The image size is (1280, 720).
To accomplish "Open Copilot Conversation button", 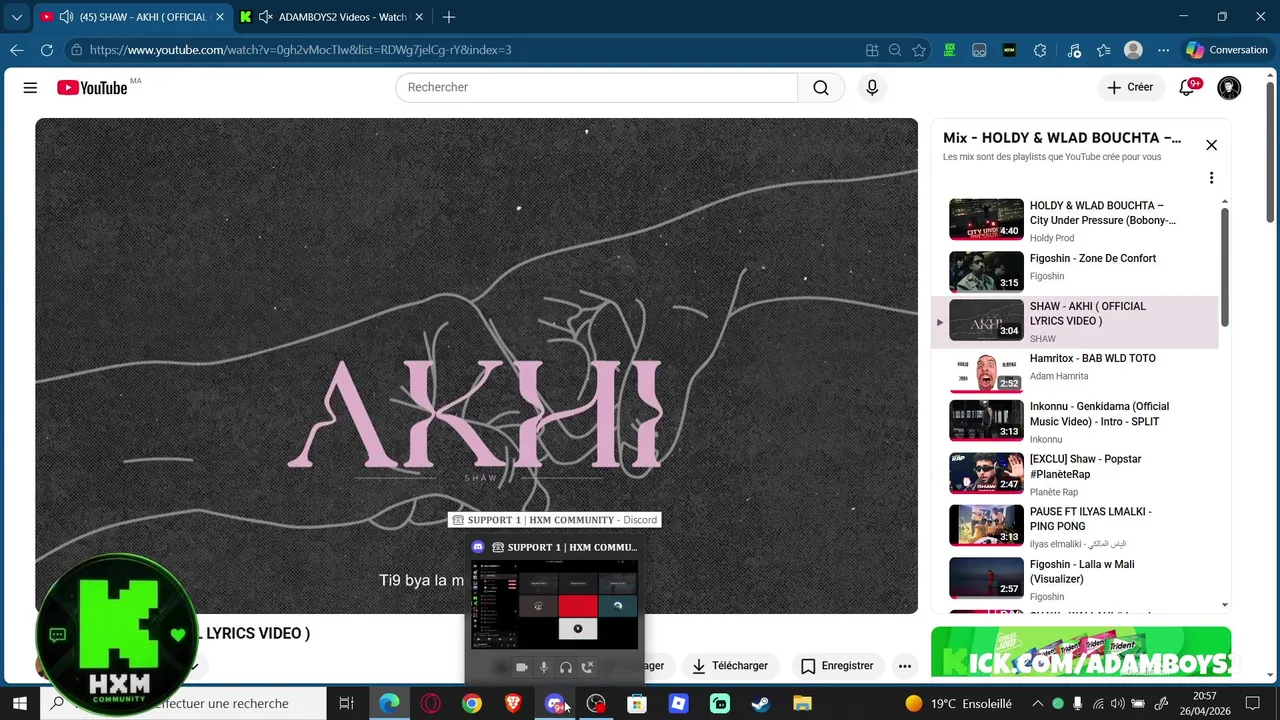I will (1226, 50).
